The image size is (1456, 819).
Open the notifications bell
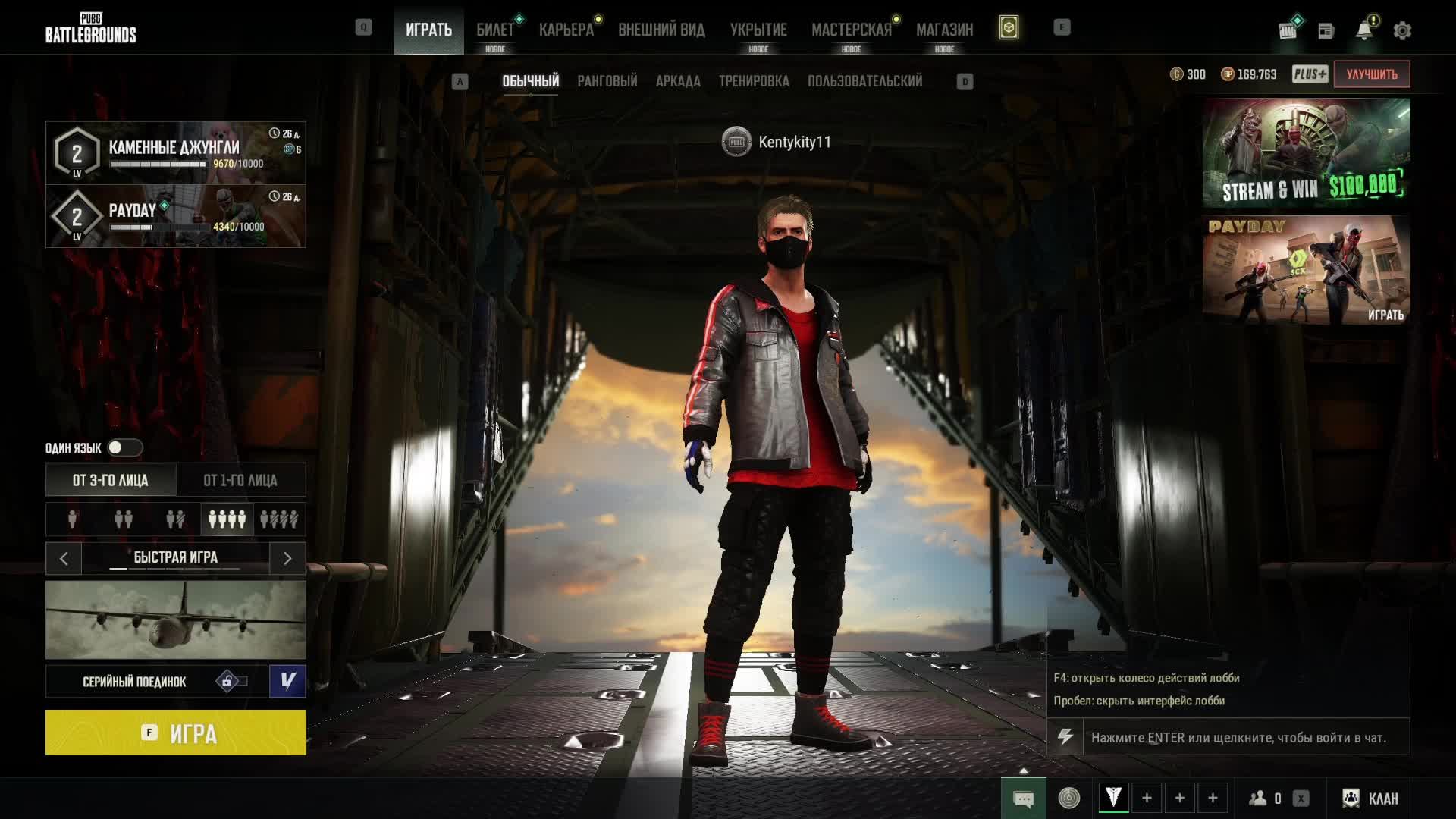1364,30
